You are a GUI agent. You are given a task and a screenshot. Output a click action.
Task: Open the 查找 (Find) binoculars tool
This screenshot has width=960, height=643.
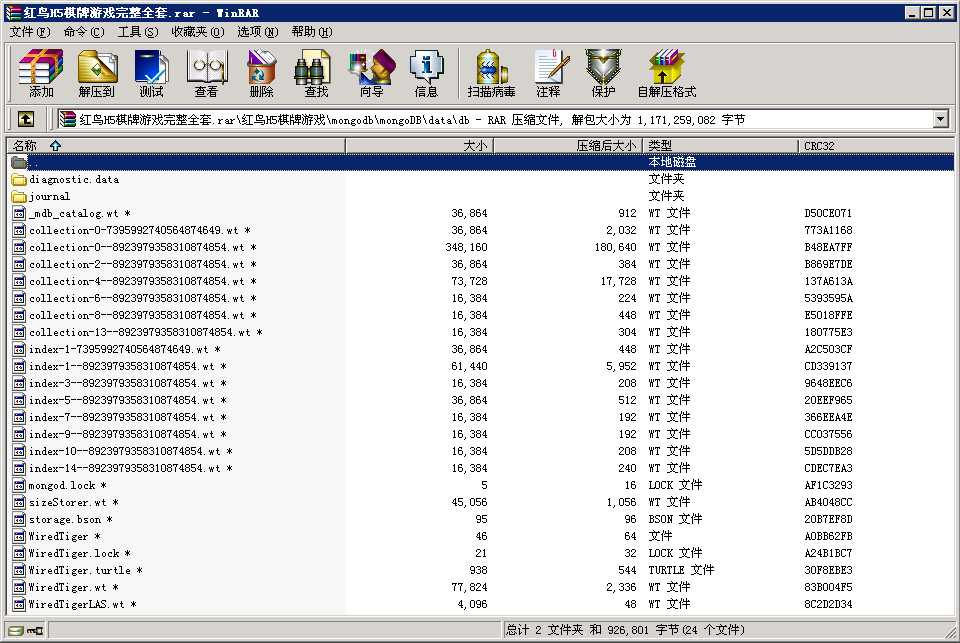point(316,74)
